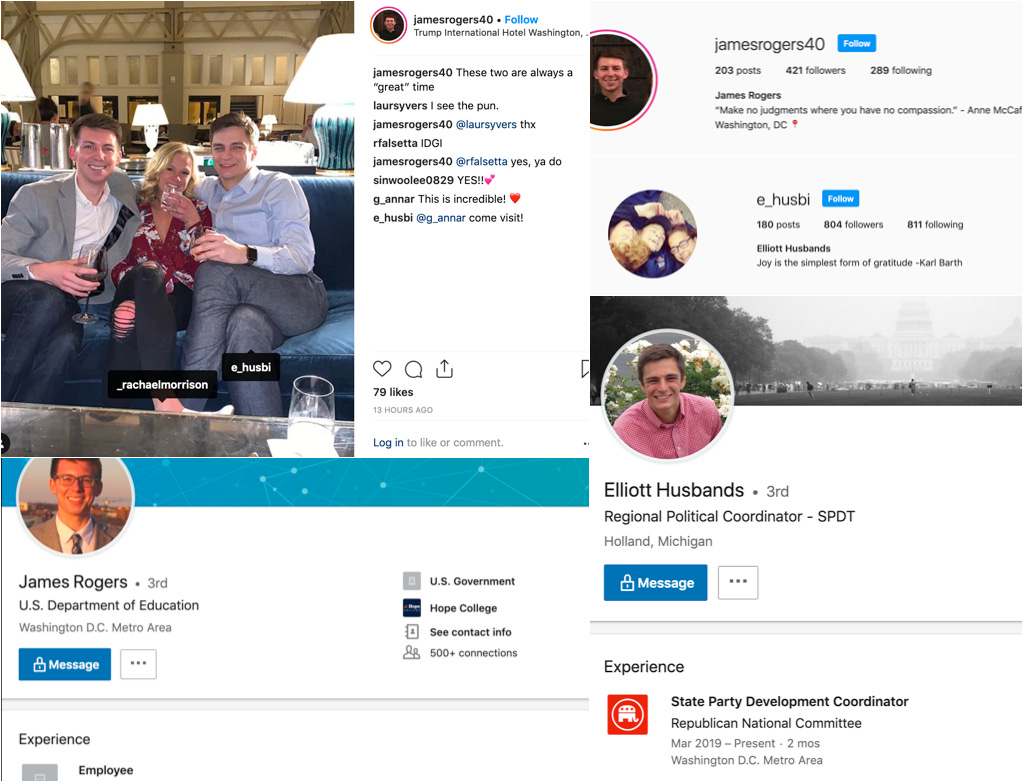
Task: Open the Trump International Hotel Washington location
Action: (500, 33)
